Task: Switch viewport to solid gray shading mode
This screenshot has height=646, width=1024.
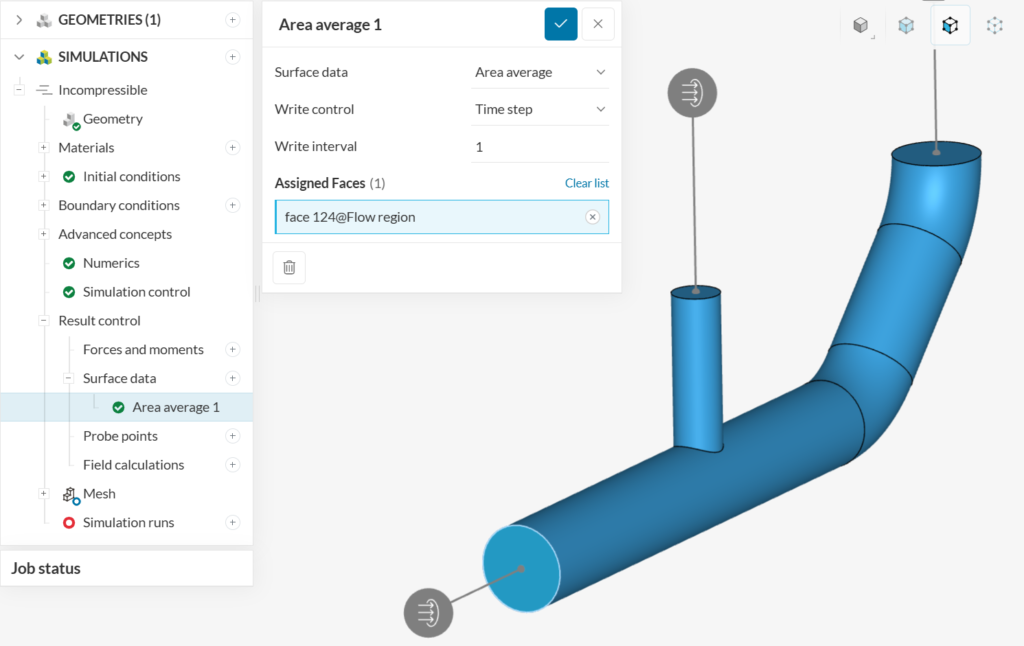Action: coord(862,25)
